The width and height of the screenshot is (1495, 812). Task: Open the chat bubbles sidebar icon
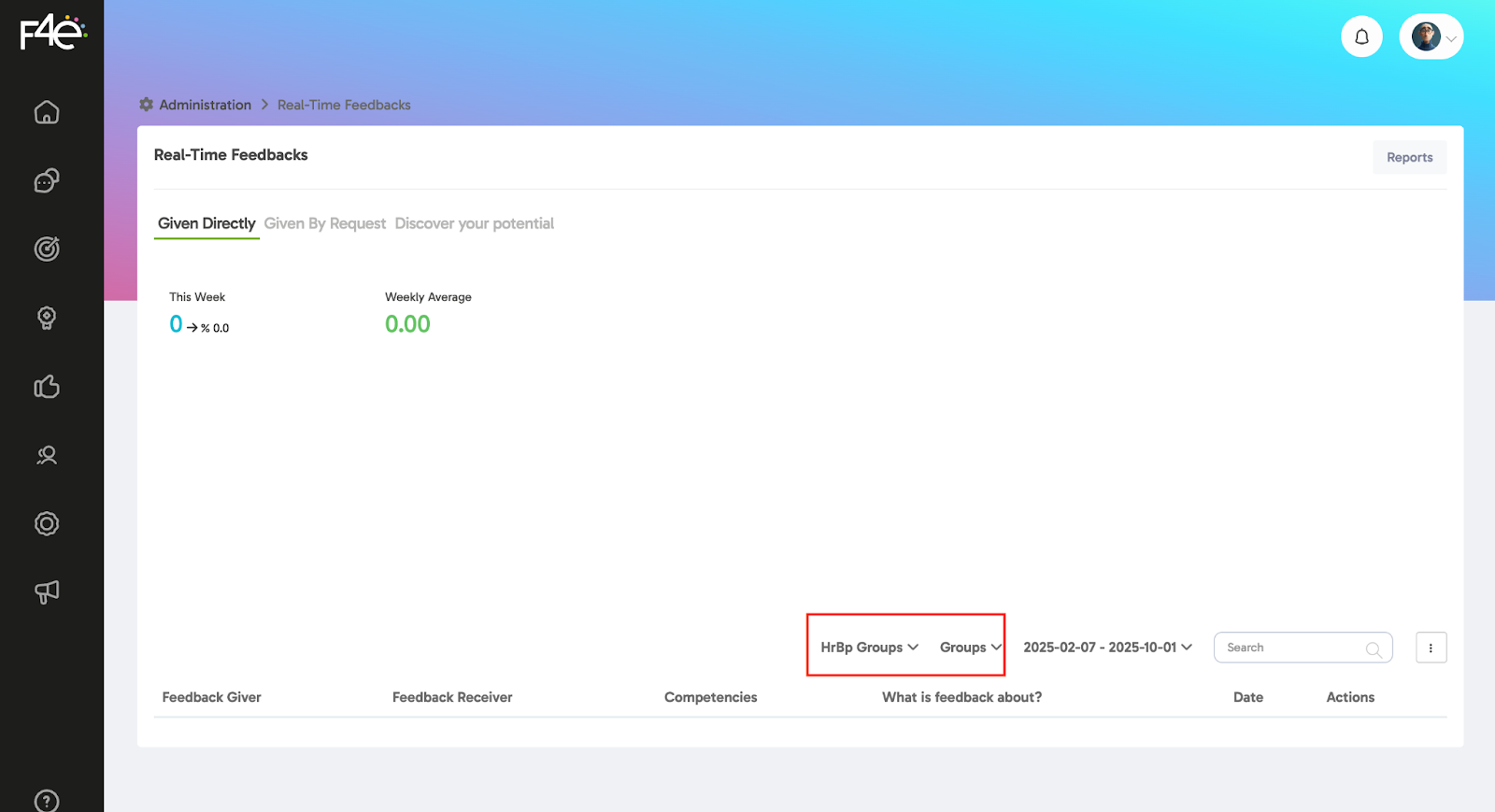click(47, 180)
